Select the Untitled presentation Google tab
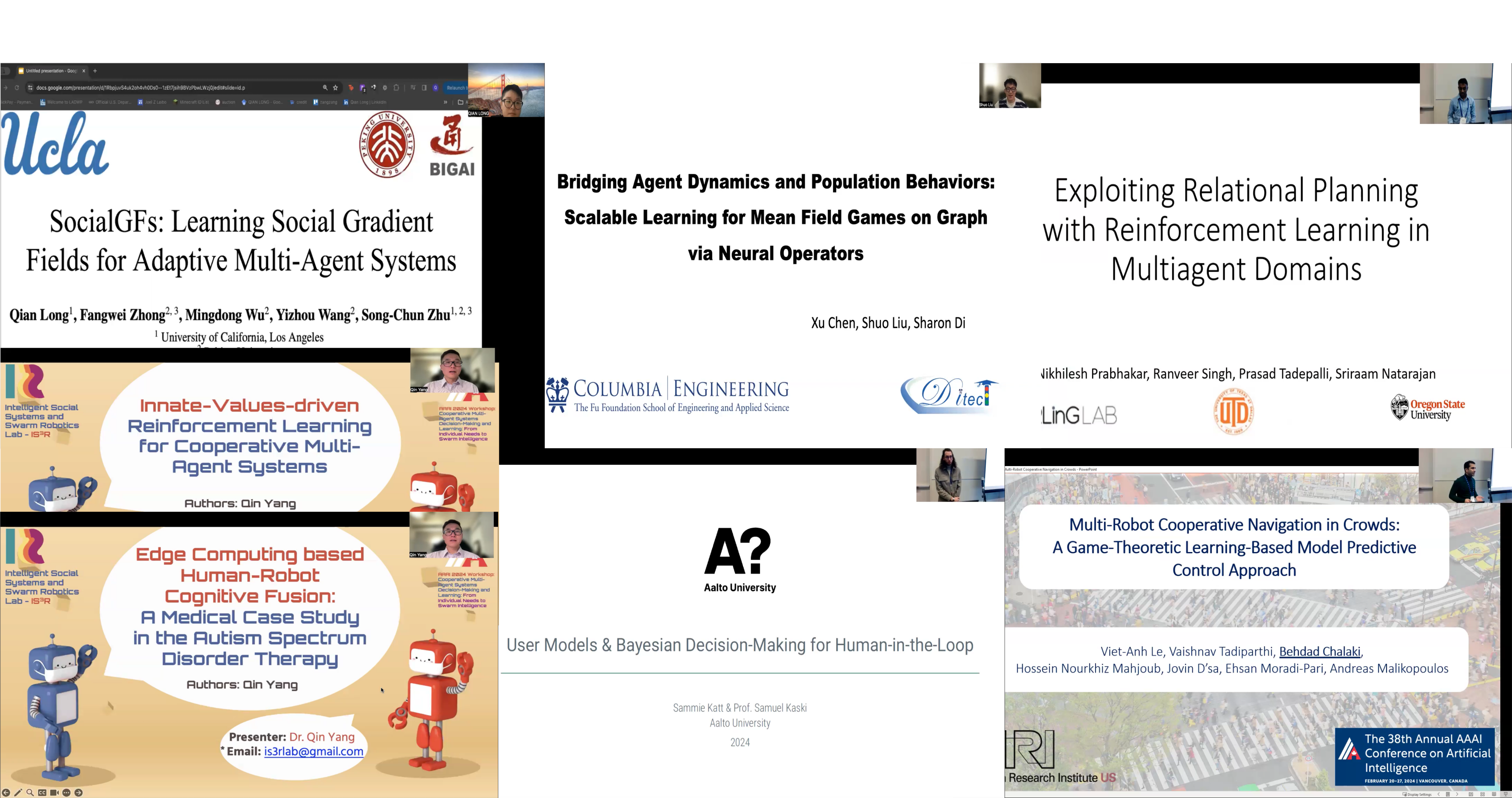The height and width of the screenshot is (798, 1512). click(52, 71)
